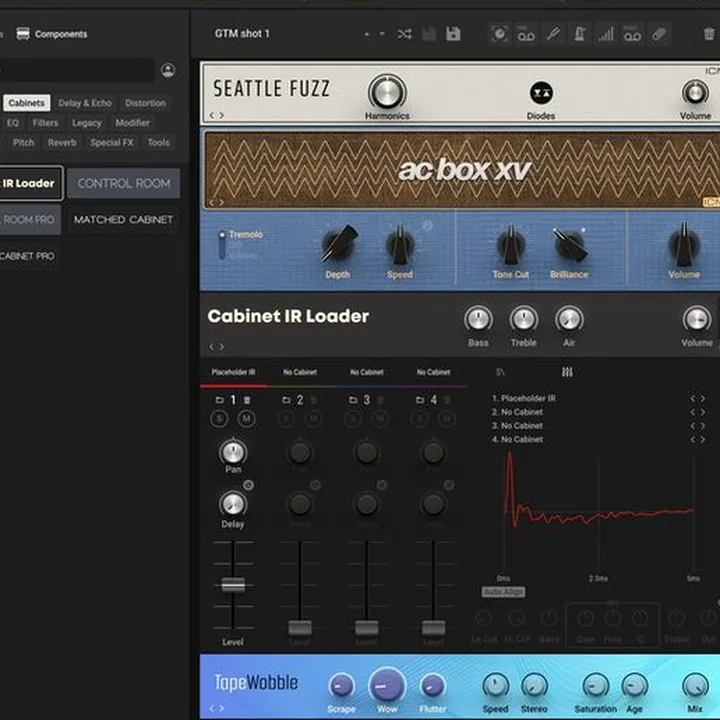Click the speaker icon left of tape deck
The width and height of the screenshot is (720, 720).
(x=500, y=34)
